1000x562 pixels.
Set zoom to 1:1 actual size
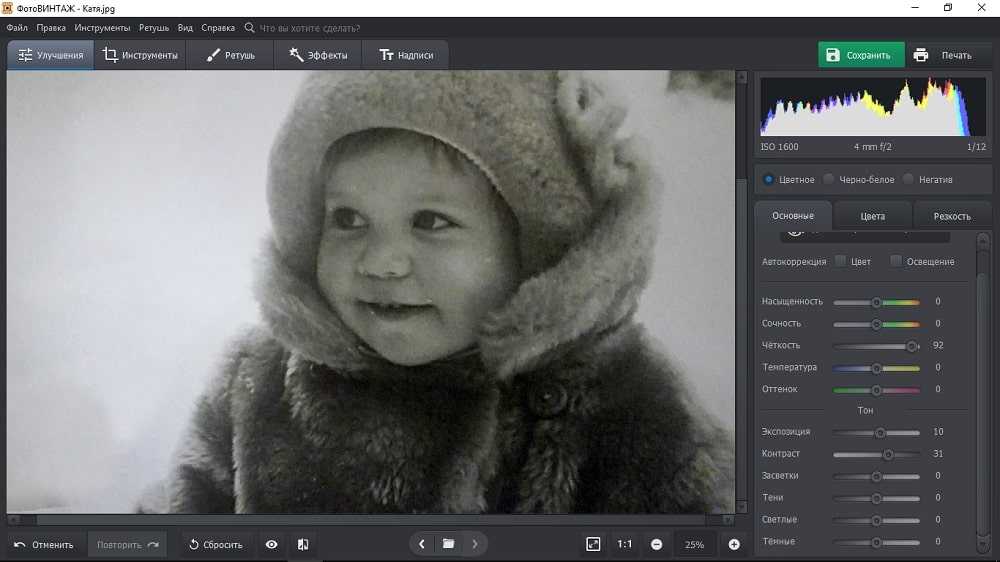625,544
